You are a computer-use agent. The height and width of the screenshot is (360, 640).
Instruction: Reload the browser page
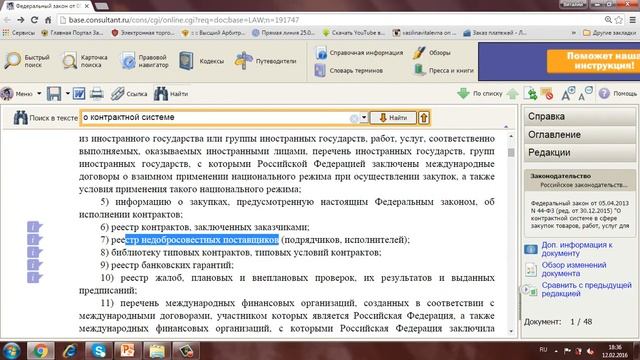point(34,20)
